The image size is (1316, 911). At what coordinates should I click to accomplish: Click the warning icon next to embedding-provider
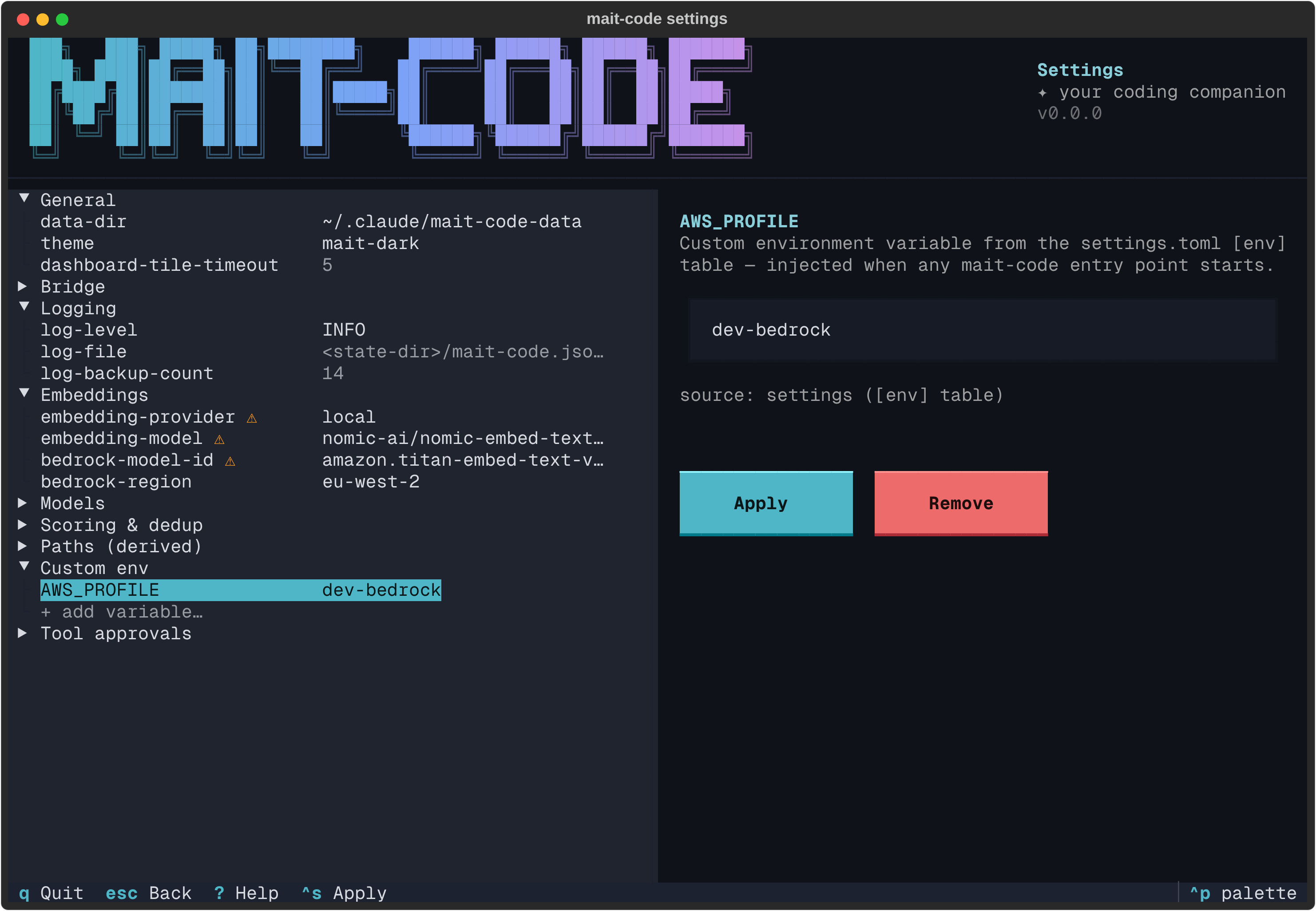(252, 418)
